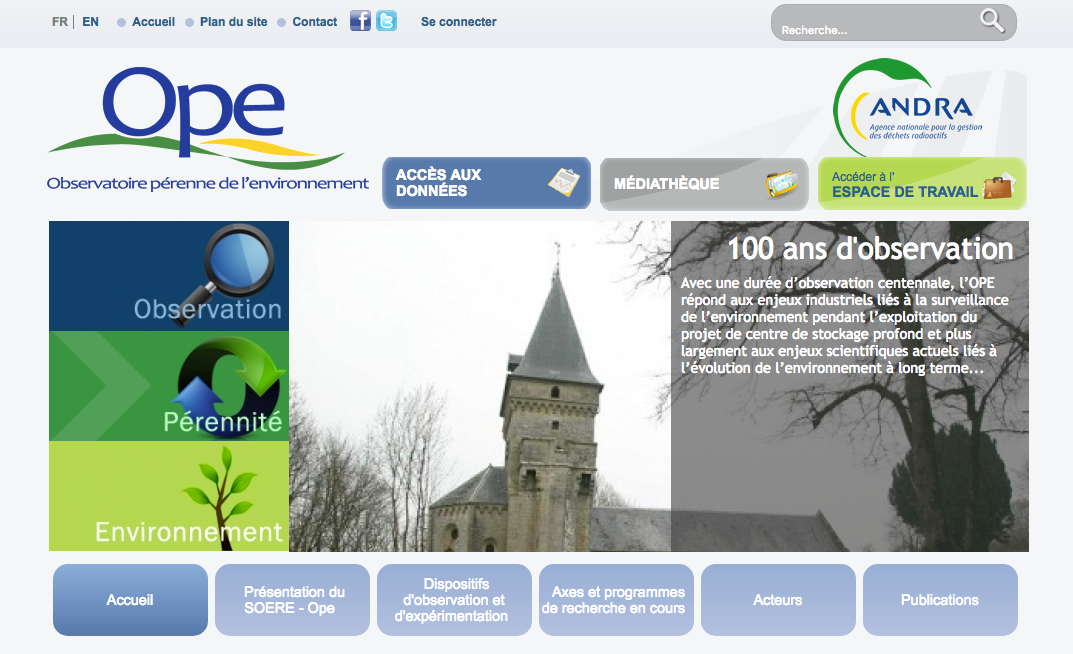Go to Accueil in the top bar
The height and width of the screenshot is (654, 1073).
pos(153,22)
